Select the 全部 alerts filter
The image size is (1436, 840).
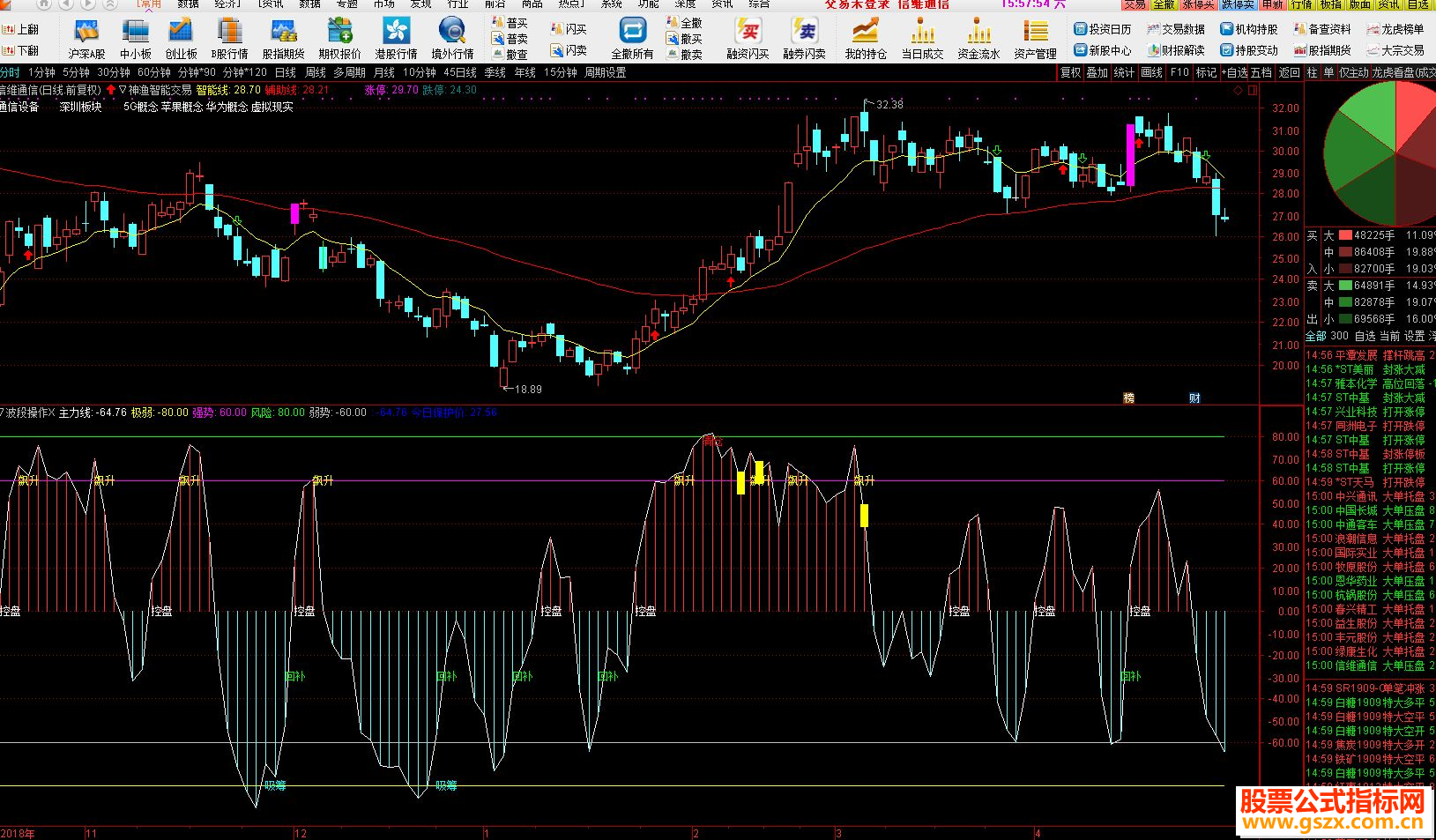[1316, 336]
